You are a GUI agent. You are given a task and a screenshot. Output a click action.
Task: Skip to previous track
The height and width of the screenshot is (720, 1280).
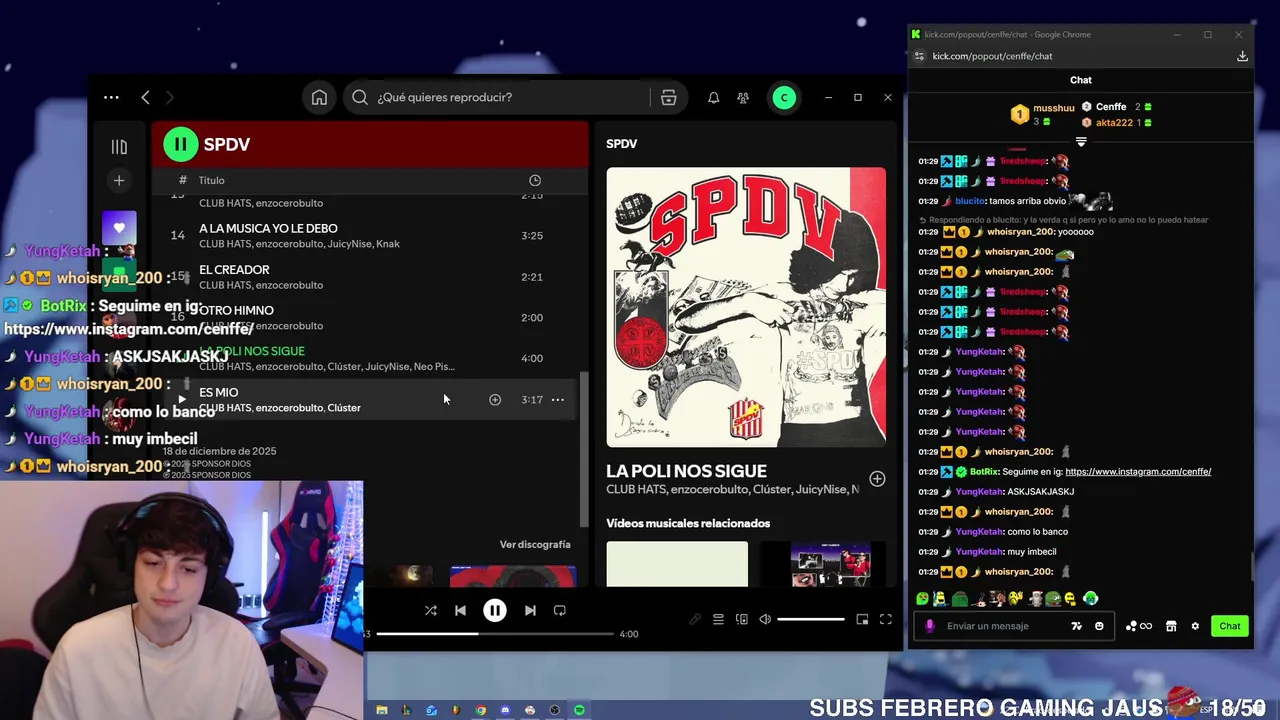pos(460,610)
